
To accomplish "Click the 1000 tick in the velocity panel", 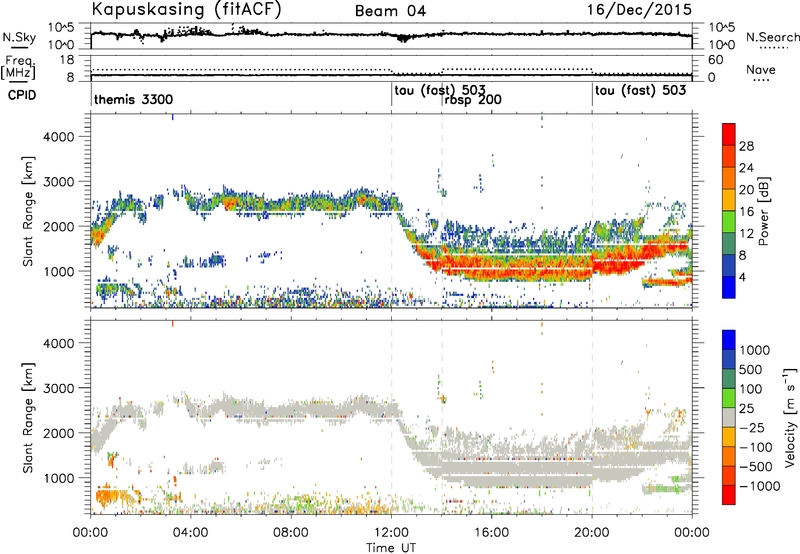I will coord(59,478).
